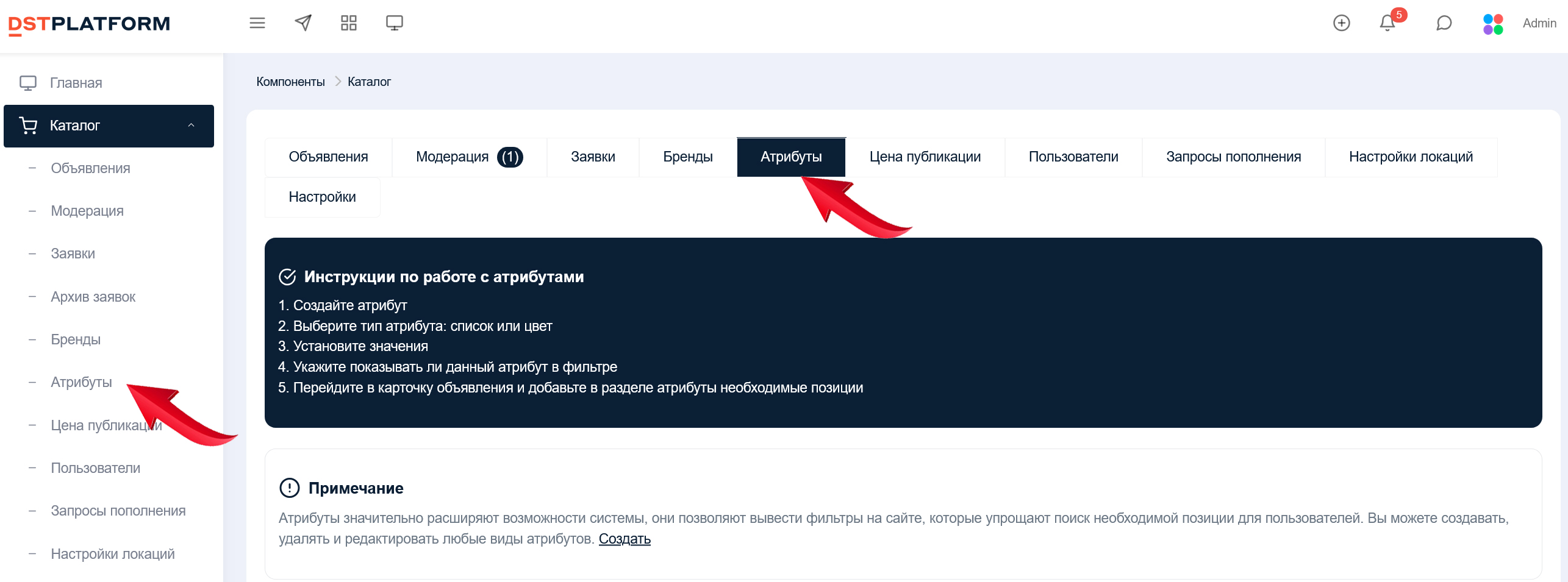The image size is (1568, 582).
Task: Click the colorful Admin avatar icon
Action: point(1493,24)
